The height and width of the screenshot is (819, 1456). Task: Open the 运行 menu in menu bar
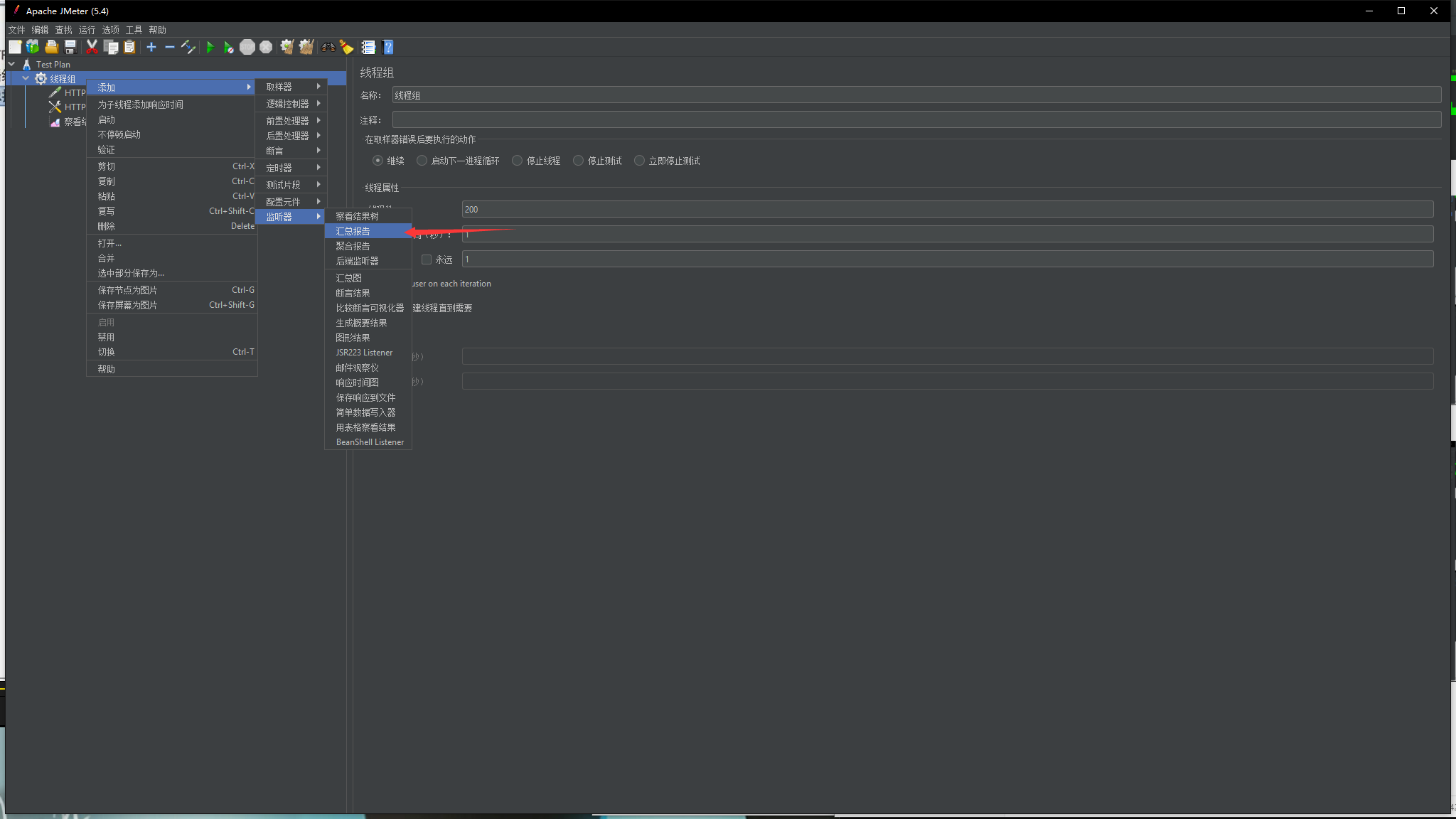point(87,30)
